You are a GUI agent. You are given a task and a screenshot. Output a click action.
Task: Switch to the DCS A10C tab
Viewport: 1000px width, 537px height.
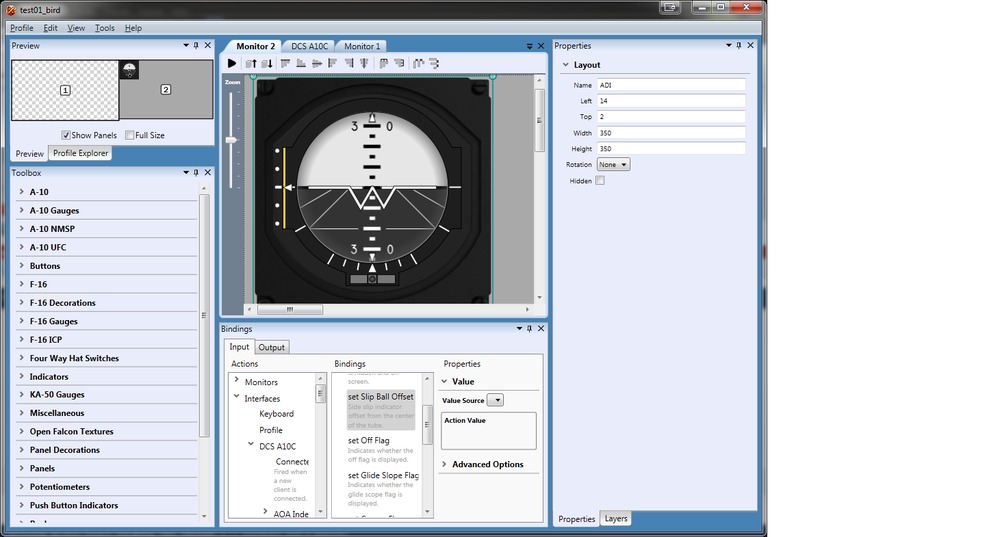click(309, 46)
